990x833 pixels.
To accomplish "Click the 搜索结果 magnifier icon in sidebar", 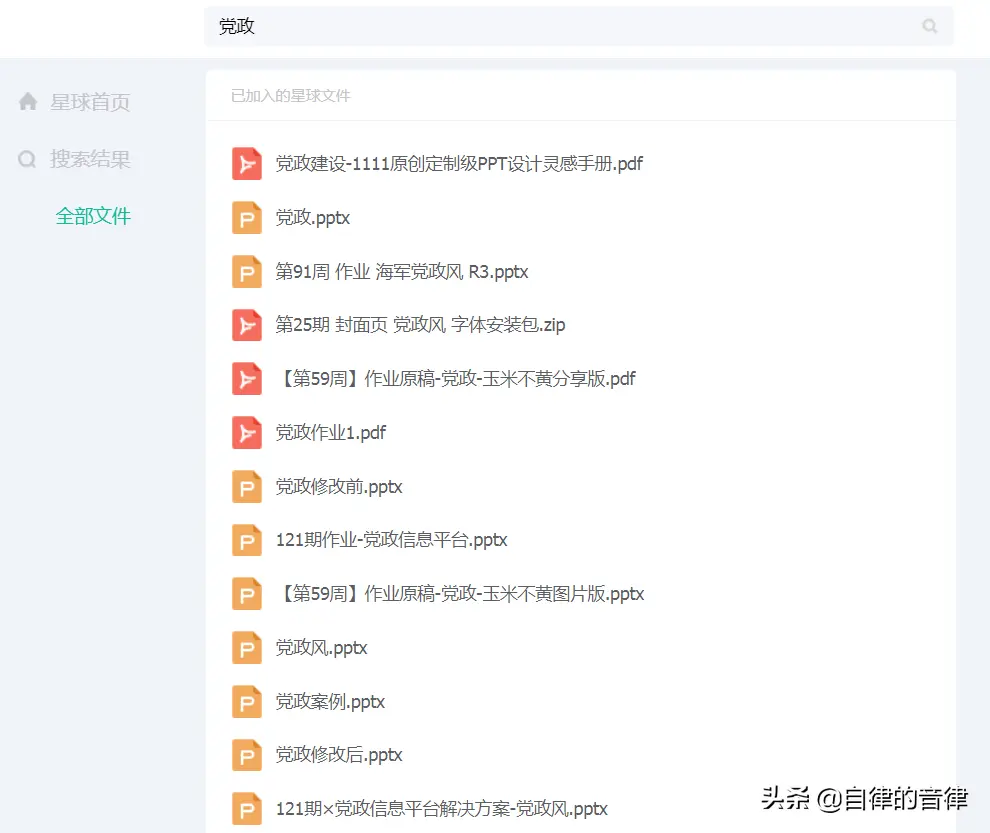I will coord(27,159).
